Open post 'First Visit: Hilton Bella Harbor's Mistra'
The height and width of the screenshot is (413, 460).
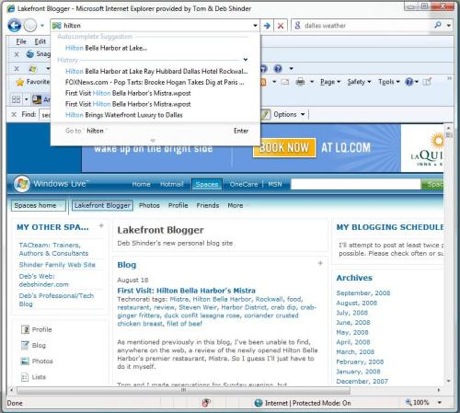186,290
